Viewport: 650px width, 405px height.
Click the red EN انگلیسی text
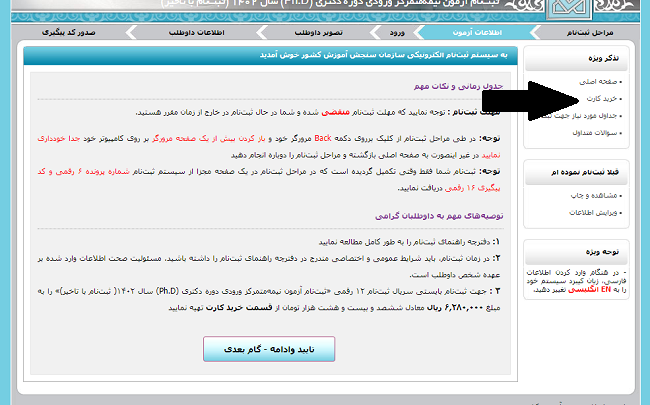click(589, 289)
